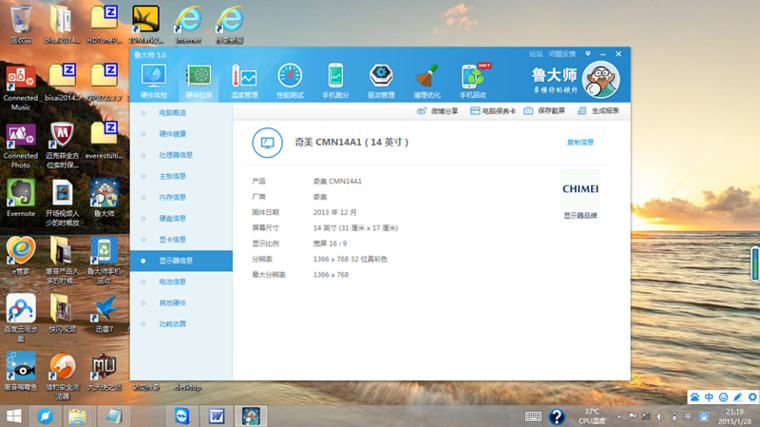760x427 pixels.
Task: Open 手机跑分 phone benchmark
Action: pos(335,81)
